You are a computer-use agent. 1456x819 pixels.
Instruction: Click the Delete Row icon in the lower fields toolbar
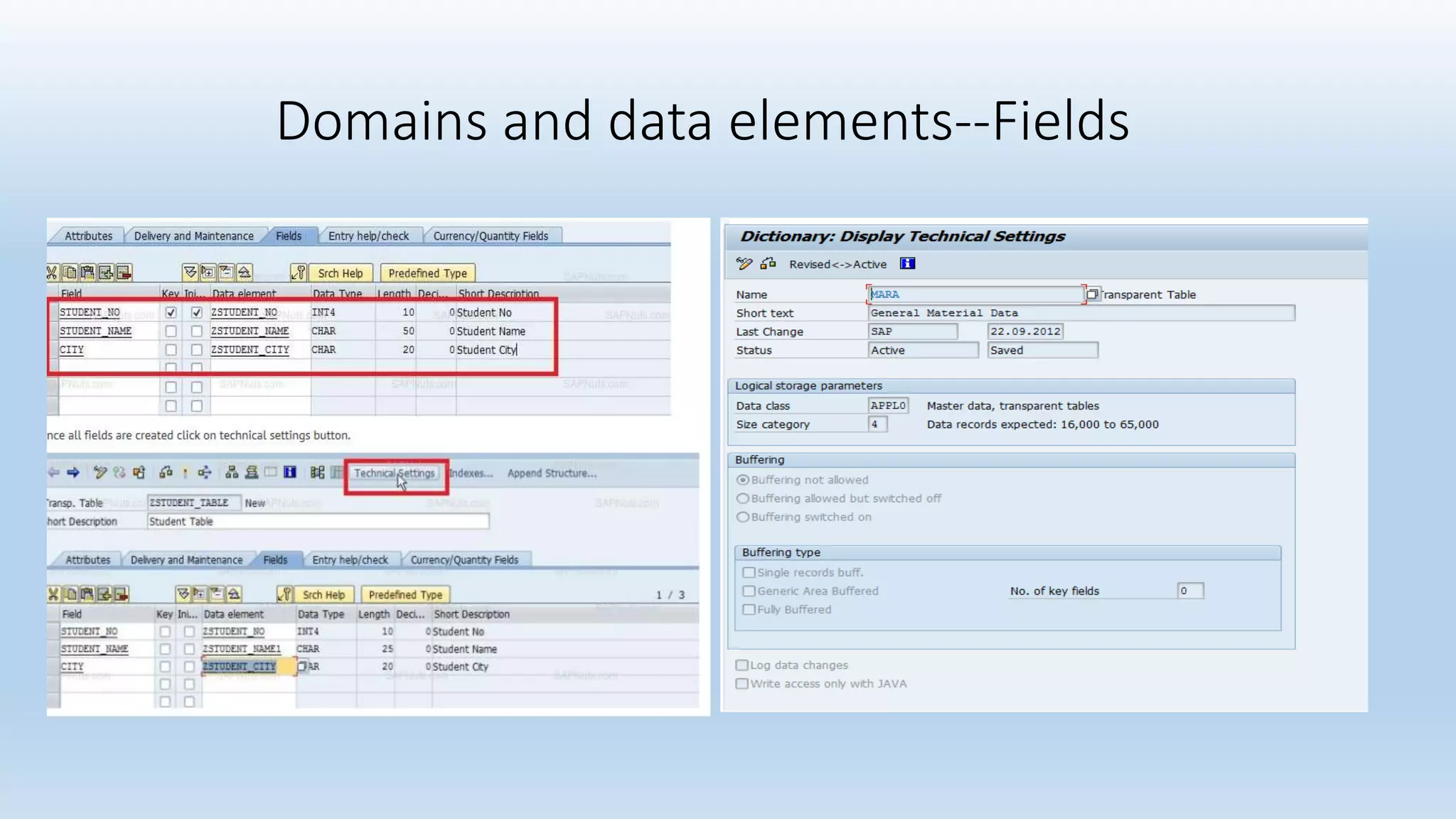(x=122, y=594)
